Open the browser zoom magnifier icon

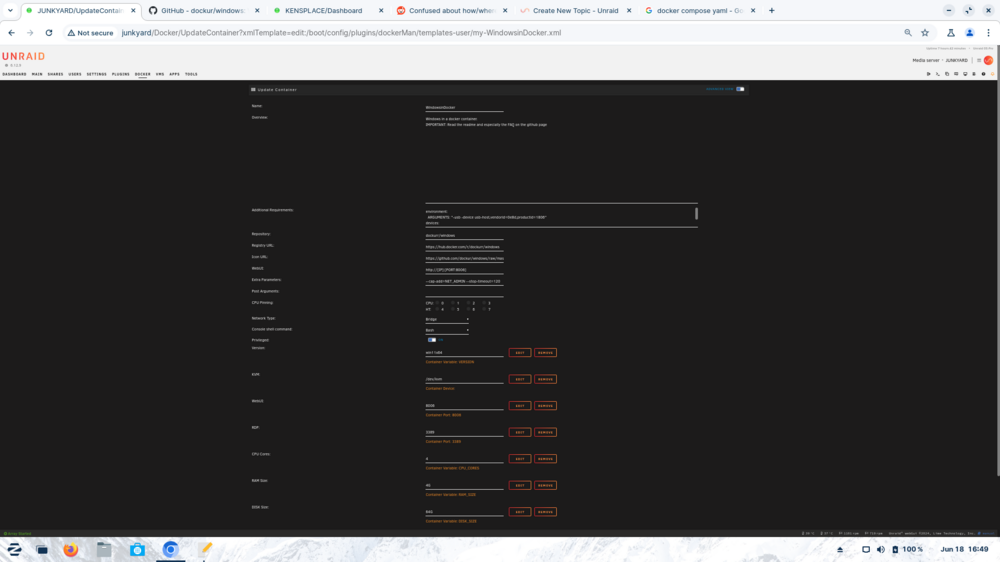pyautogui.click(x=908, y=33)
